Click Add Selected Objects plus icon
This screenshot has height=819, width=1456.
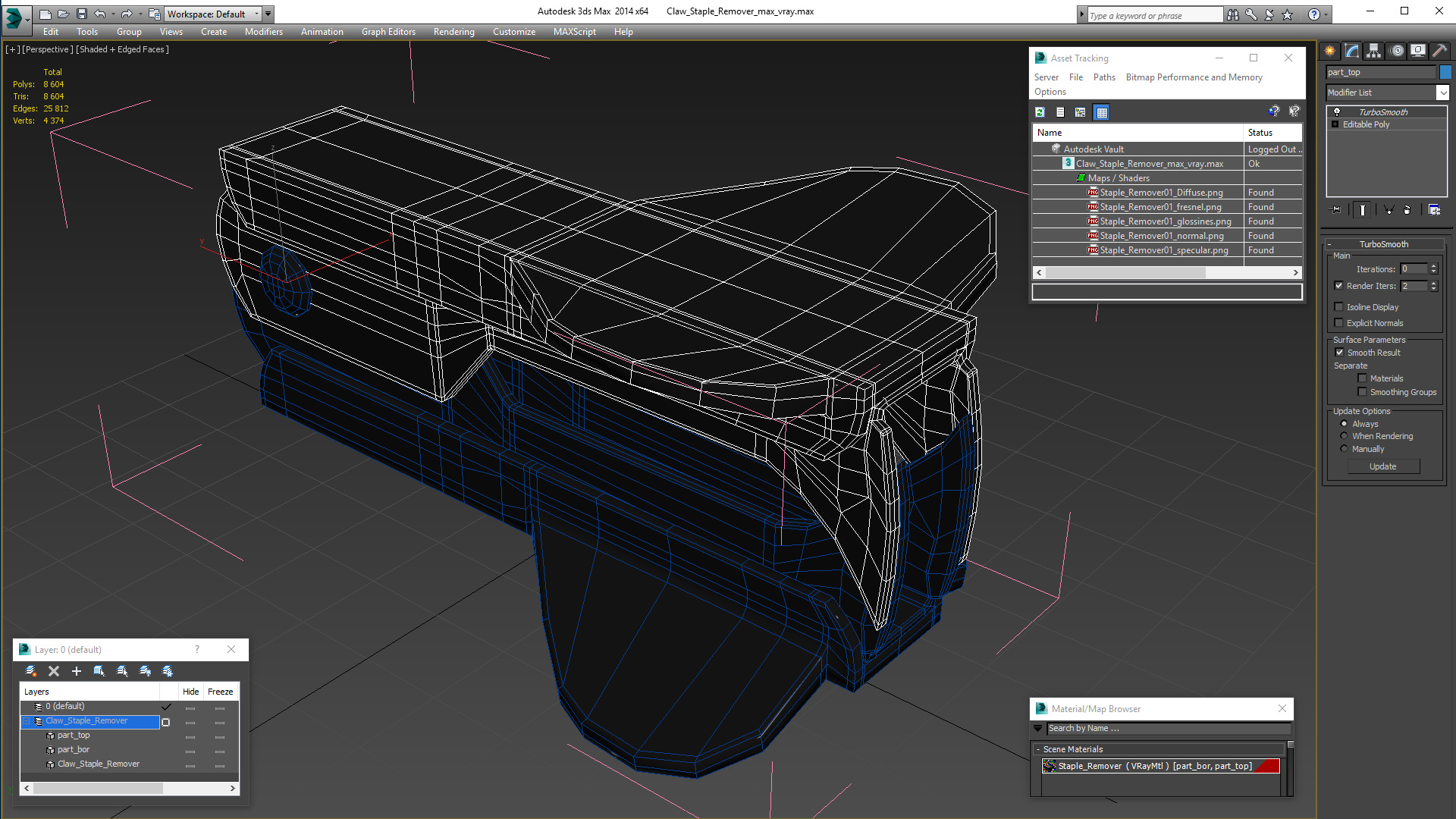77,671
